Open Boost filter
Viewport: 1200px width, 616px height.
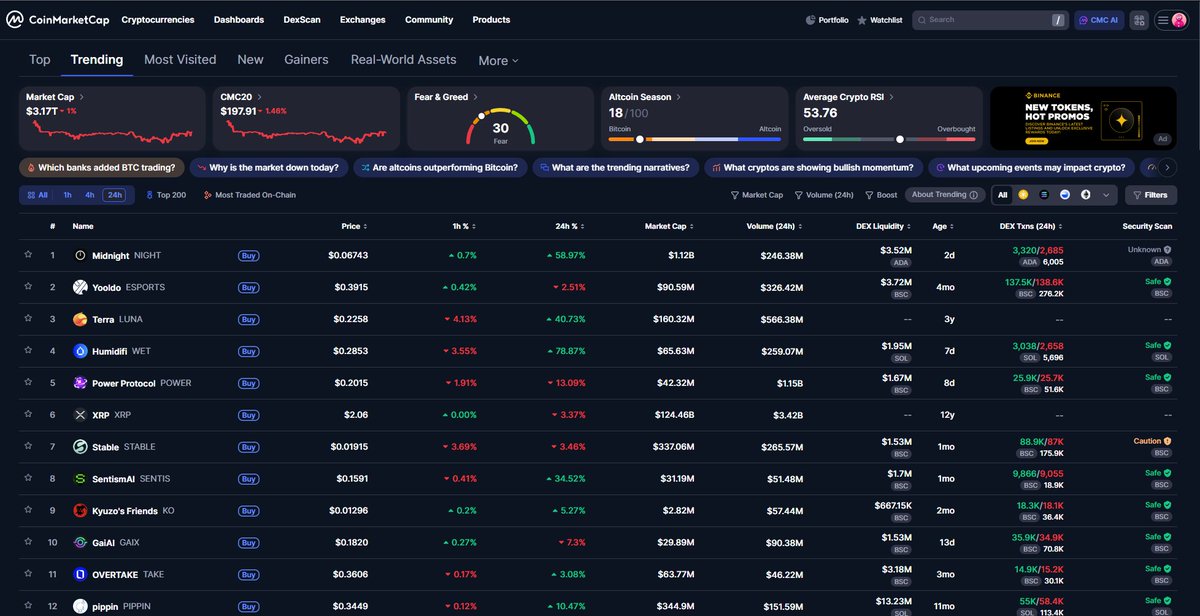coord(881,195)
